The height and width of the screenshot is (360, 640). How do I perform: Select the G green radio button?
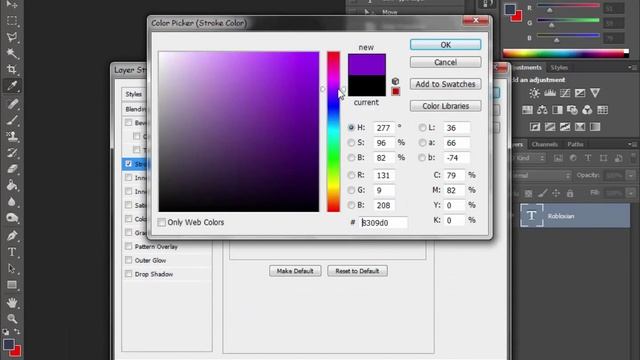click(351, 190)
